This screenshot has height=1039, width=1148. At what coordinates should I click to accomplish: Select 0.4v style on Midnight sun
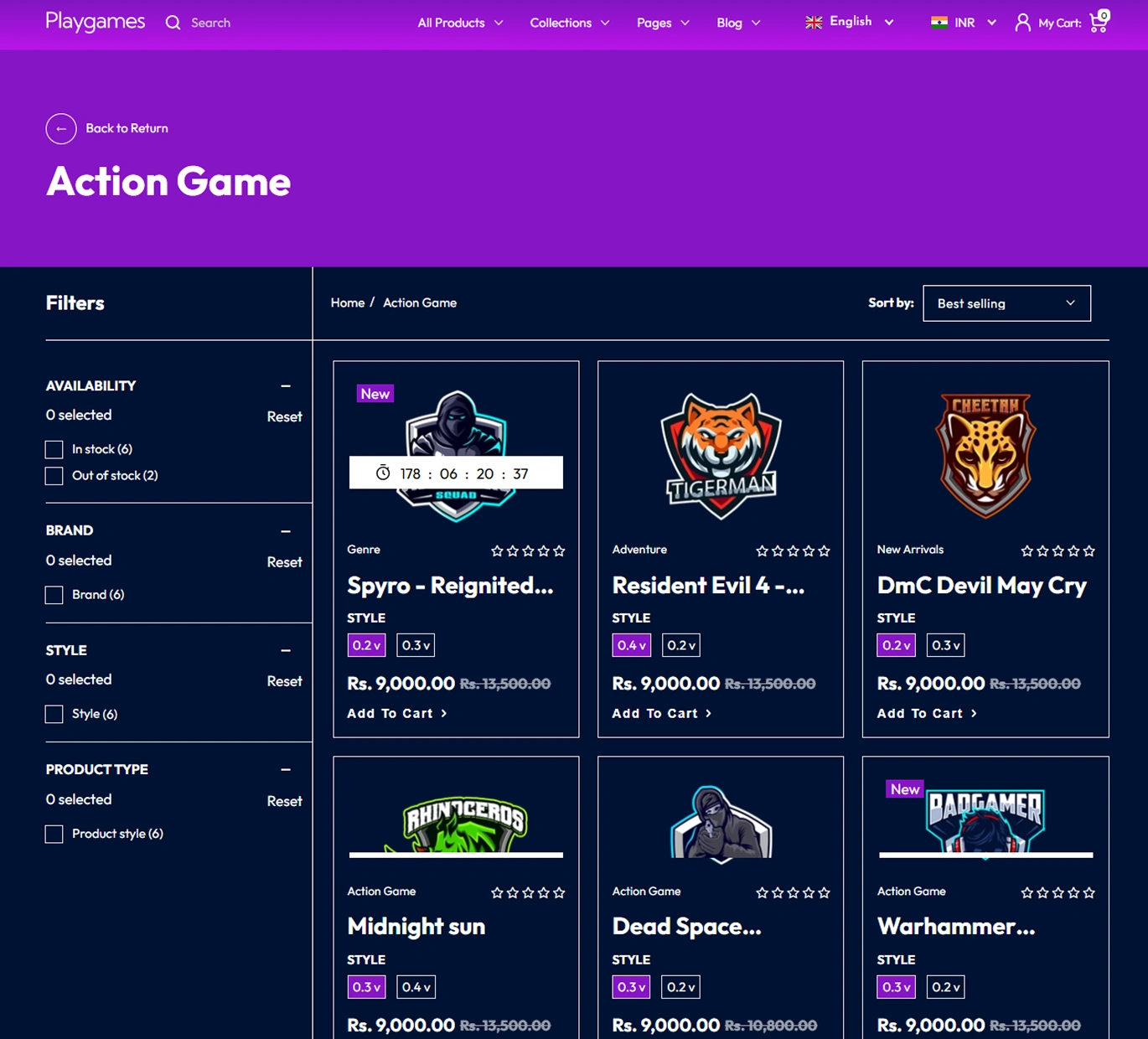pos(416,987)
